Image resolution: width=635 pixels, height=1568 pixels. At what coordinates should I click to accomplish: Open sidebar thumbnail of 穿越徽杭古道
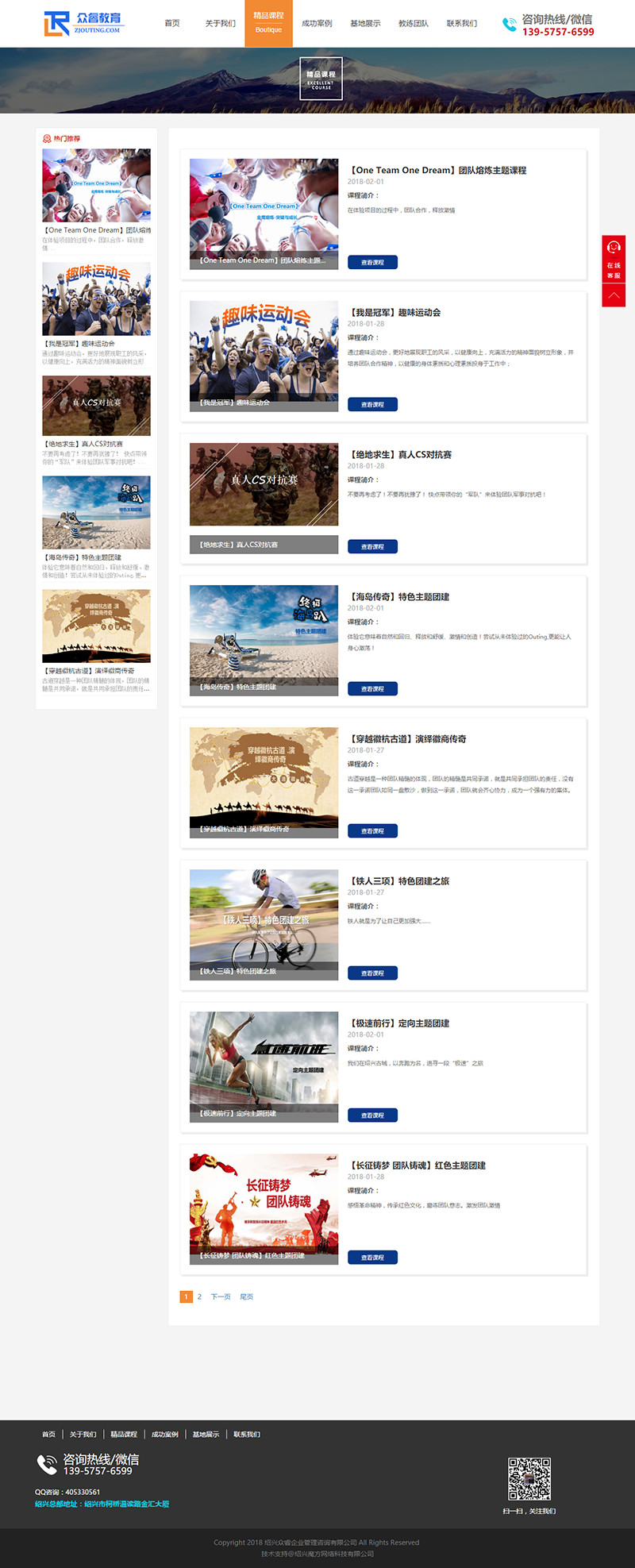[x=96, y=626]
